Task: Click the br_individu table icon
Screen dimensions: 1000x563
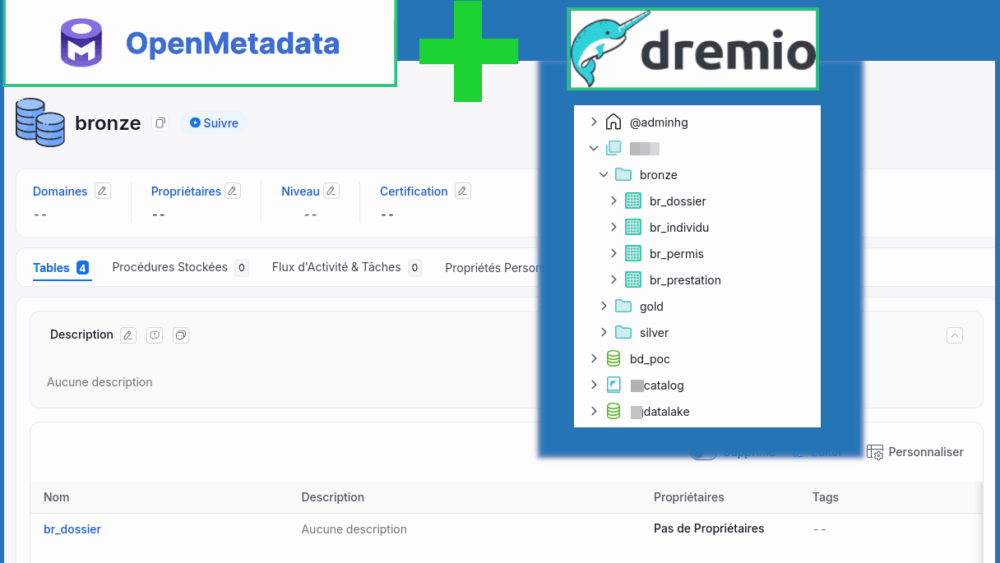Action: pos(633,227)
